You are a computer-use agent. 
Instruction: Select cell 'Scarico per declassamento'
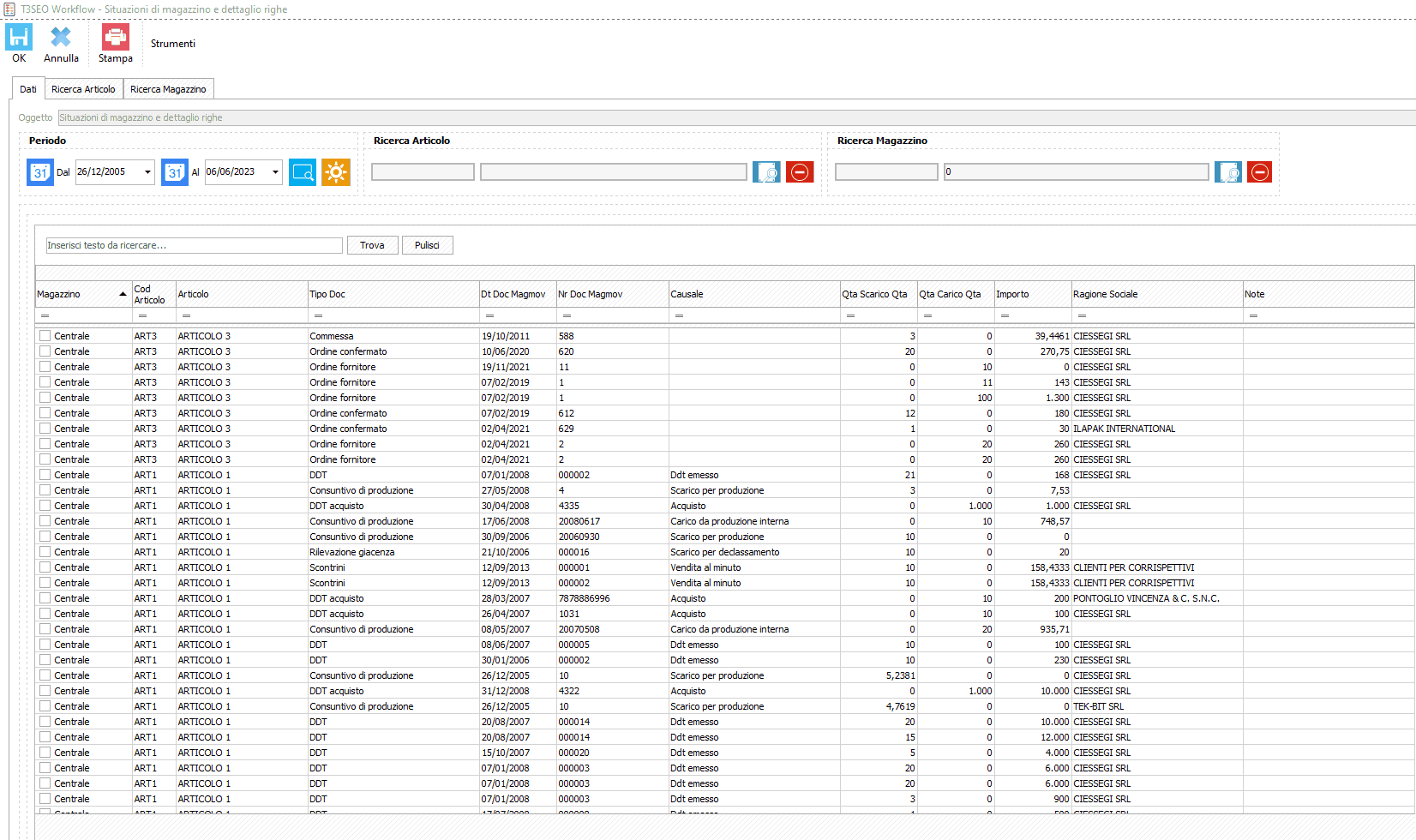point(754,552)
